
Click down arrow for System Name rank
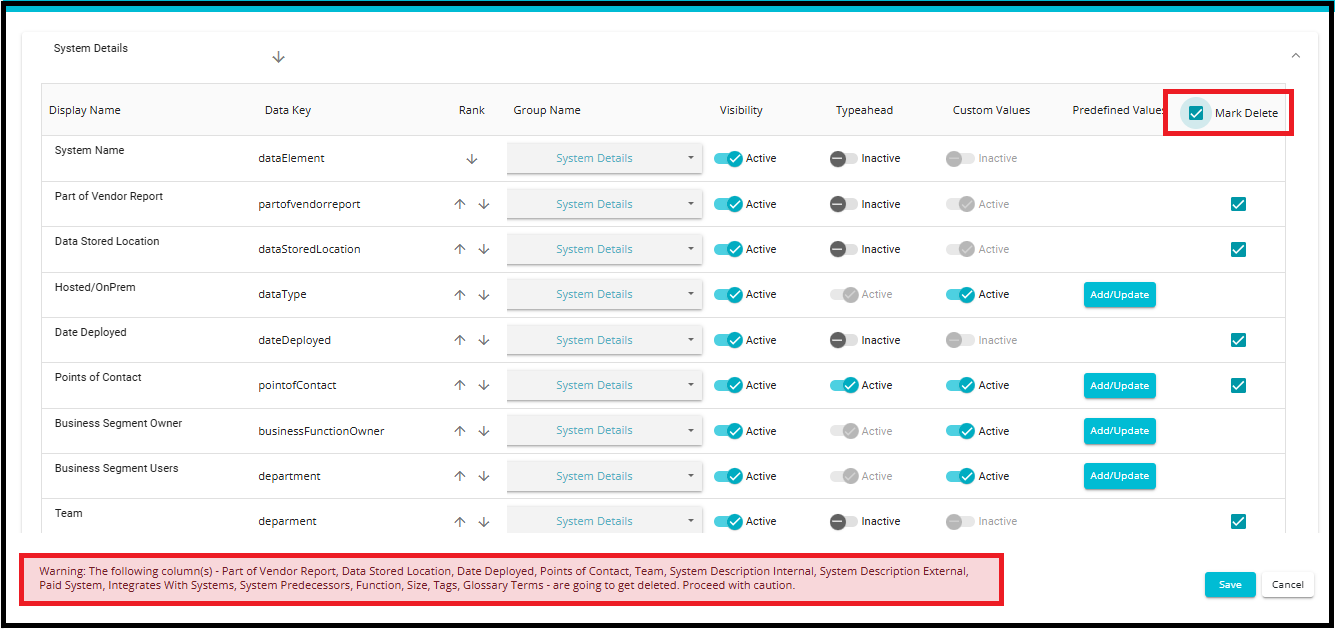point(472,159)
